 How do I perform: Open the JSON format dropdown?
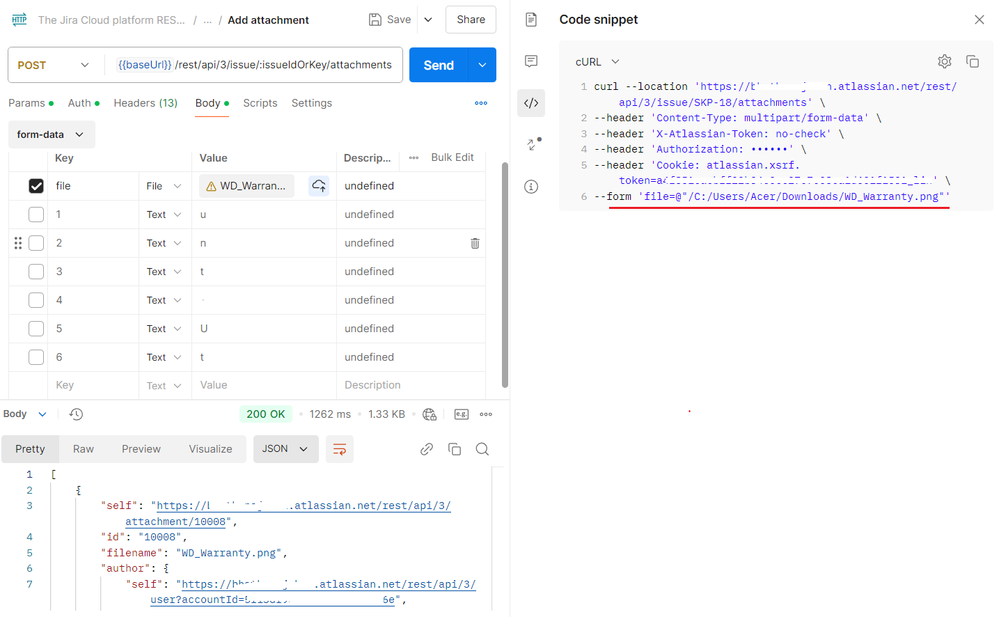(285, 449)
